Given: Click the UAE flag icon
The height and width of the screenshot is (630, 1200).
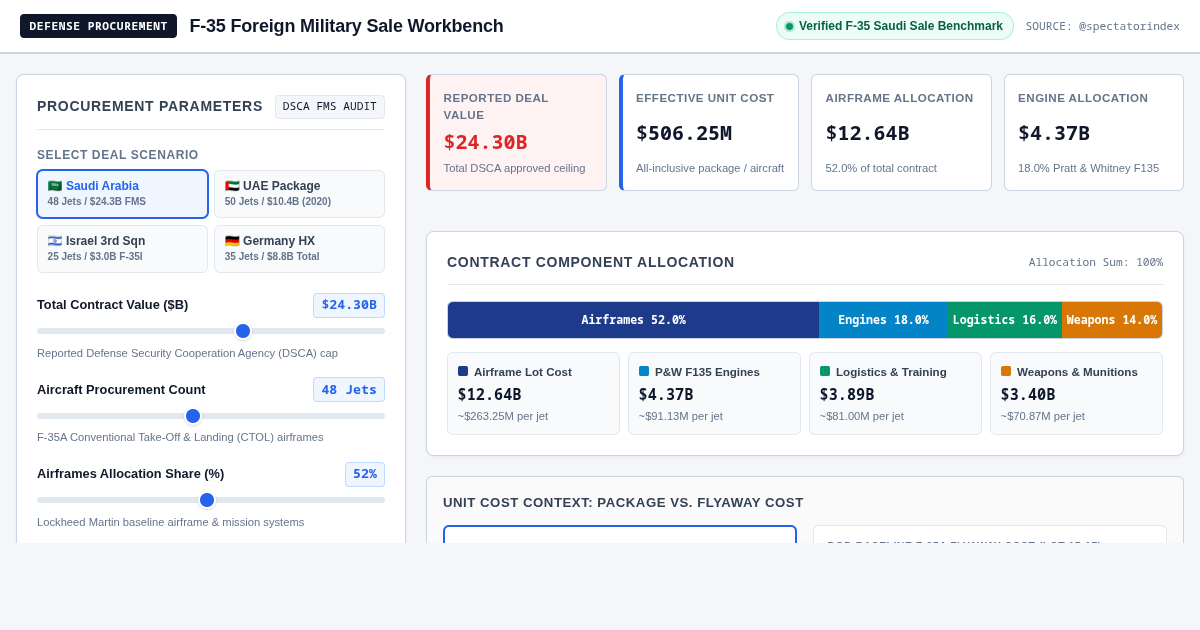Looking at the screenshot, I should click(x=232, y=186).
